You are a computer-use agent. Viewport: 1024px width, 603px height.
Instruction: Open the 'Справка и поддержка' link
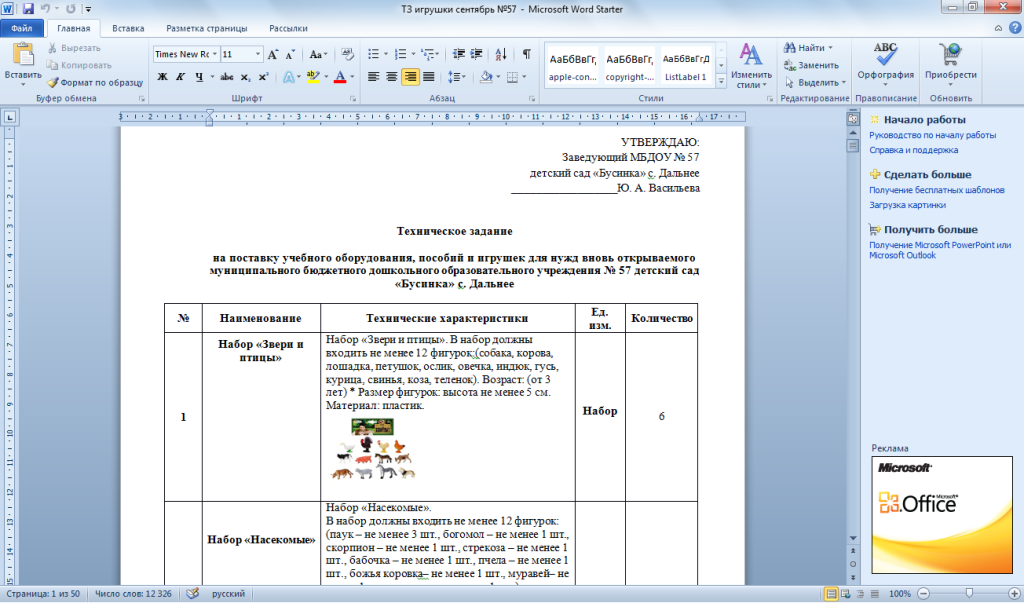coord(913,150)
